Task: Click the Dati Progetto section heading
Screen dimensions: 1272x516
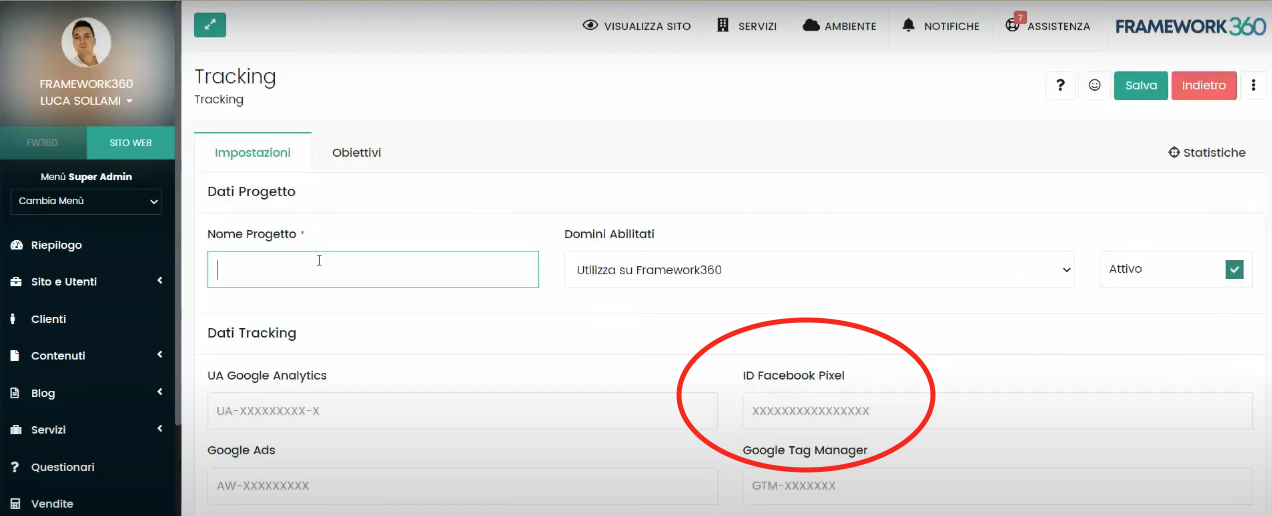Action: [251, 191]
